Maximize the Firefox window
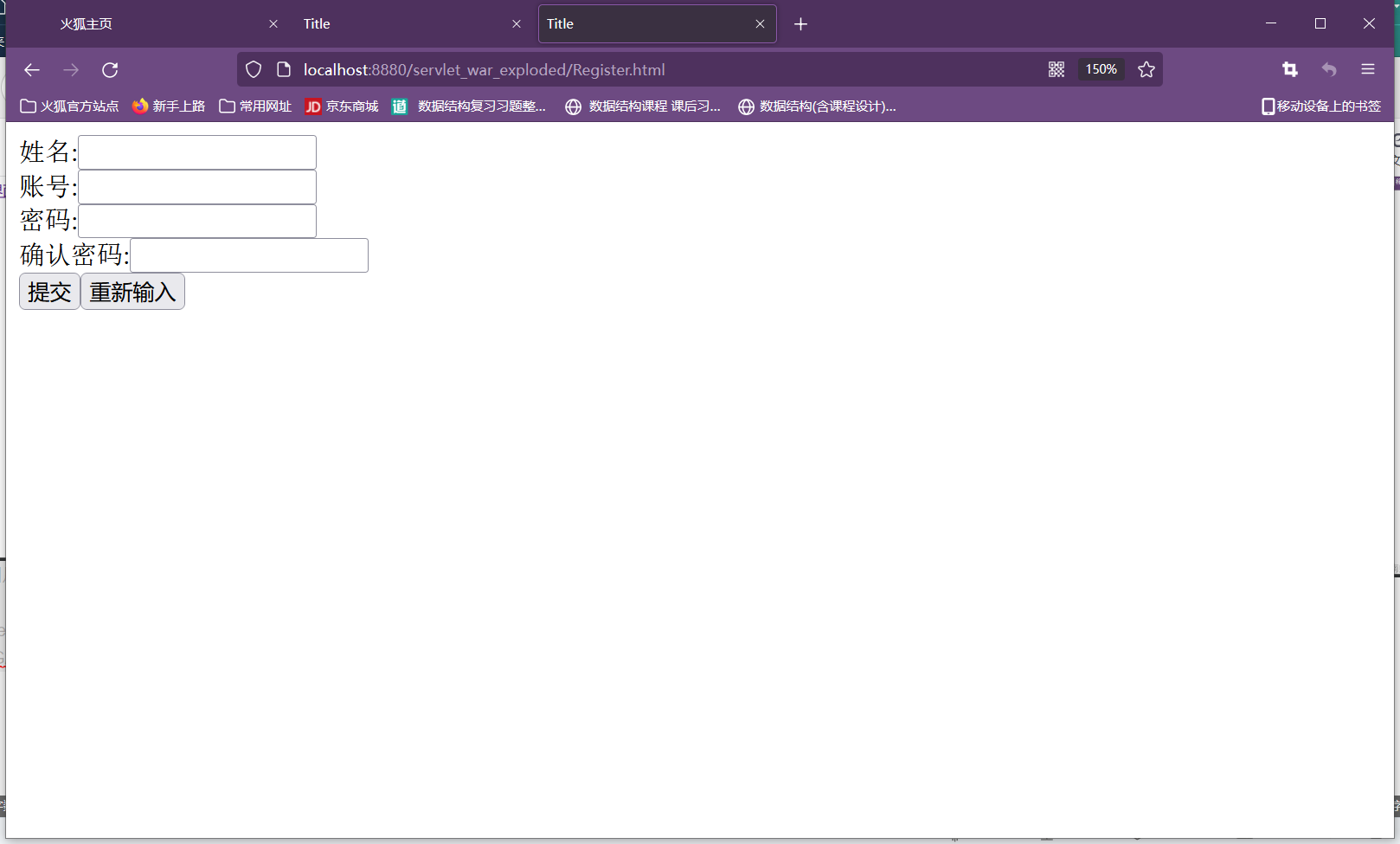The height and width of the screenshot is (844, 1400). click(1320, 23)
